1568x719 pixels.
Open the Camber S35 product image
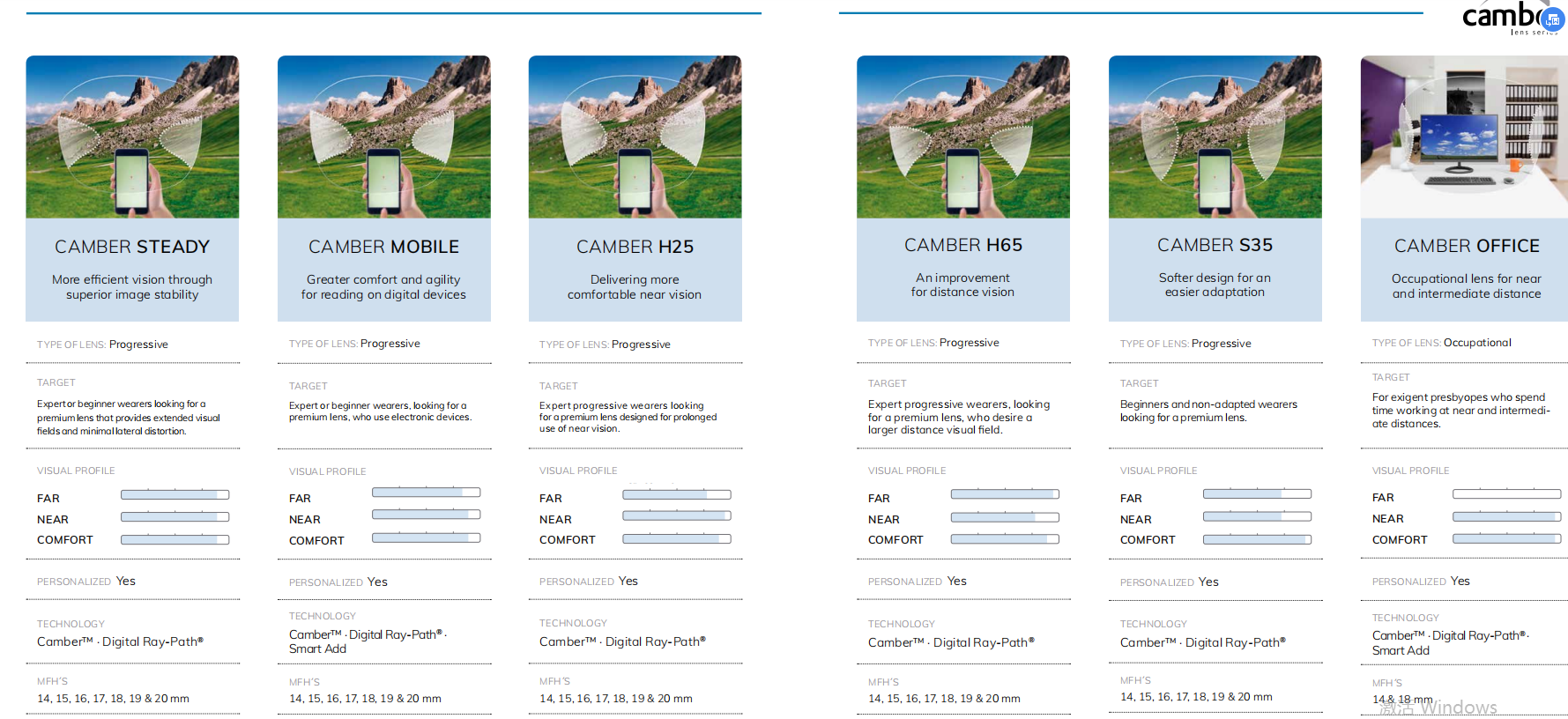[1215, 137]
